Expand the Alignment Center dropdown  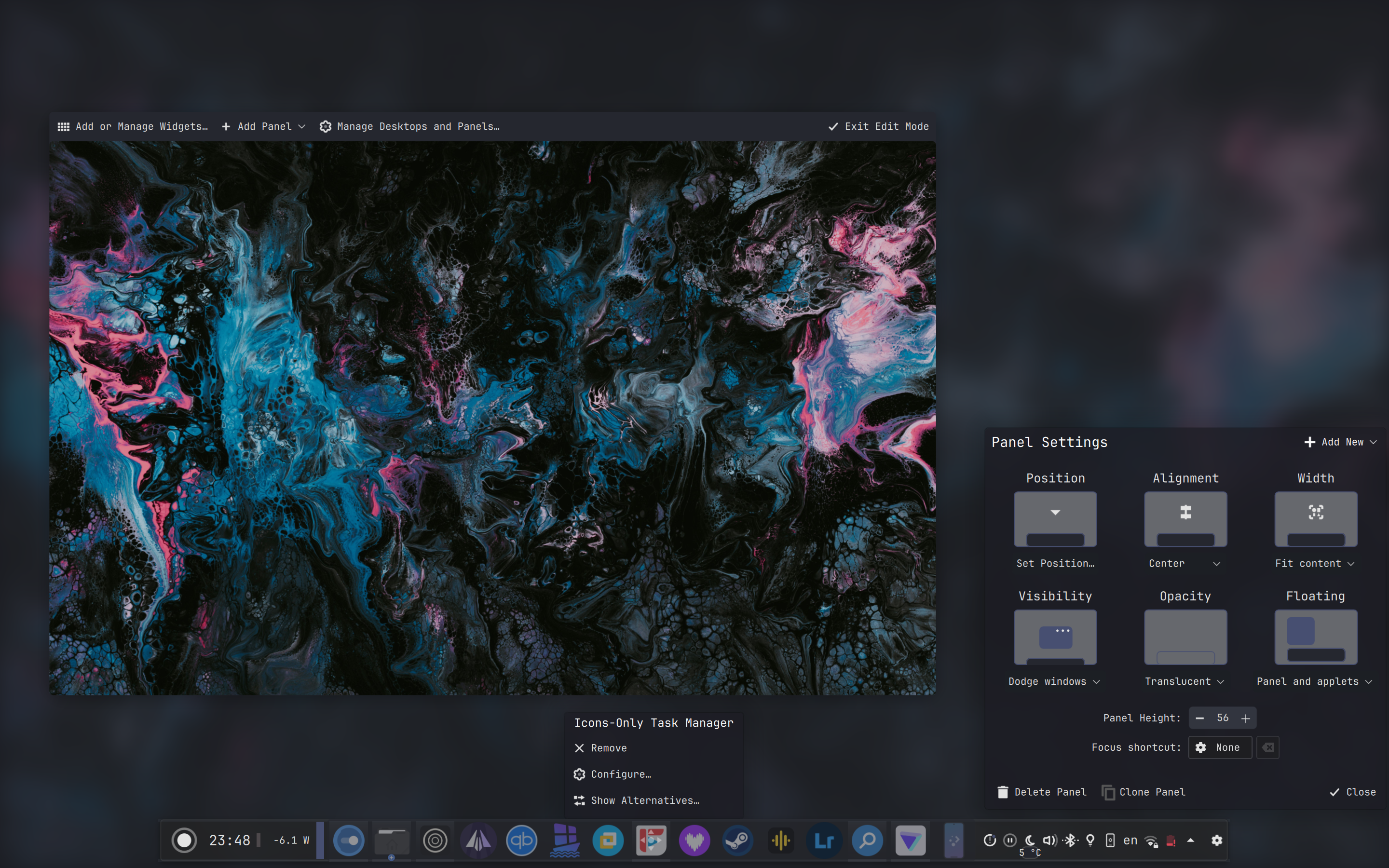(x=1184, y=563)
